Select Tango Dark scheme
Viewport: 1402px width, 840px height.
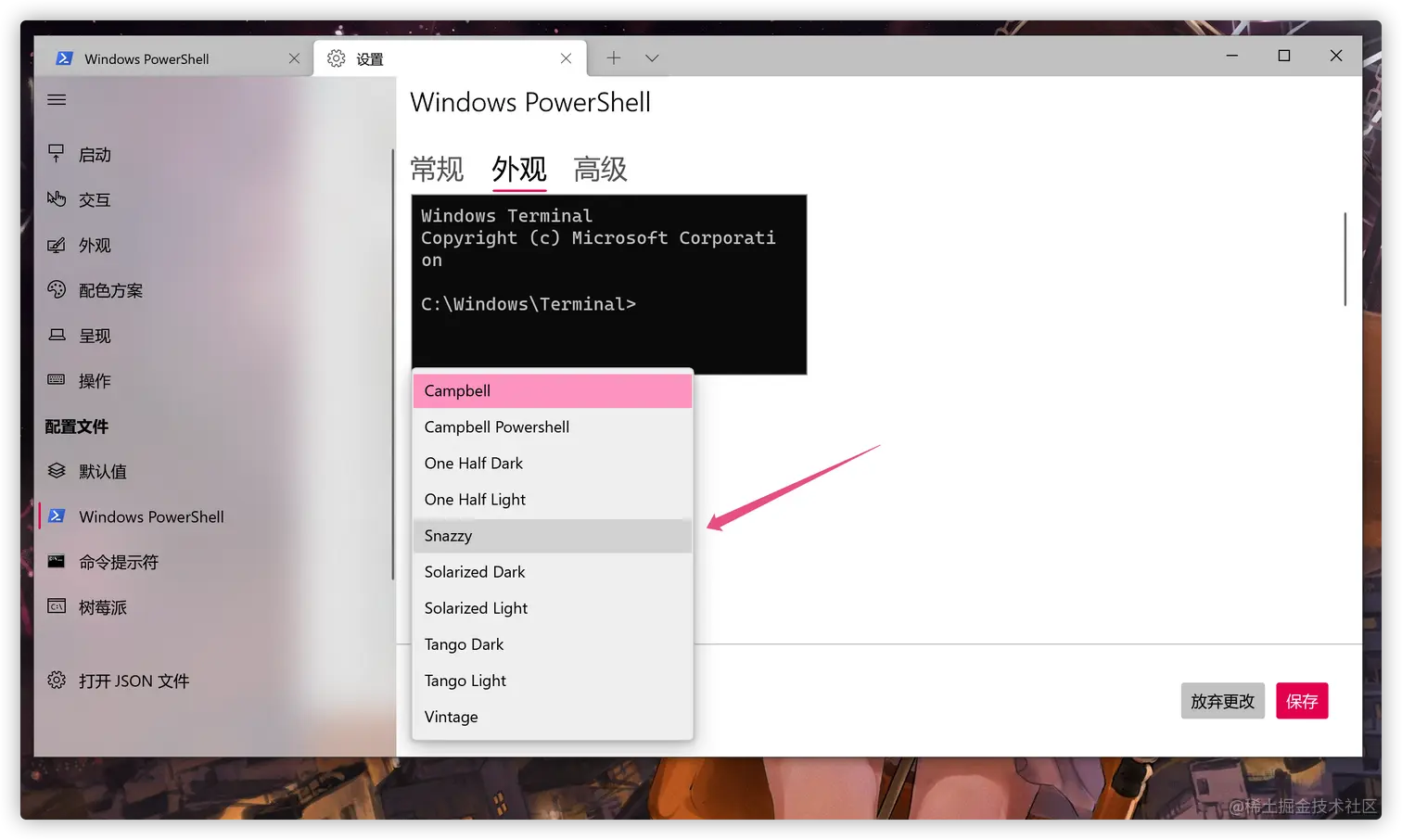[553, 643]
